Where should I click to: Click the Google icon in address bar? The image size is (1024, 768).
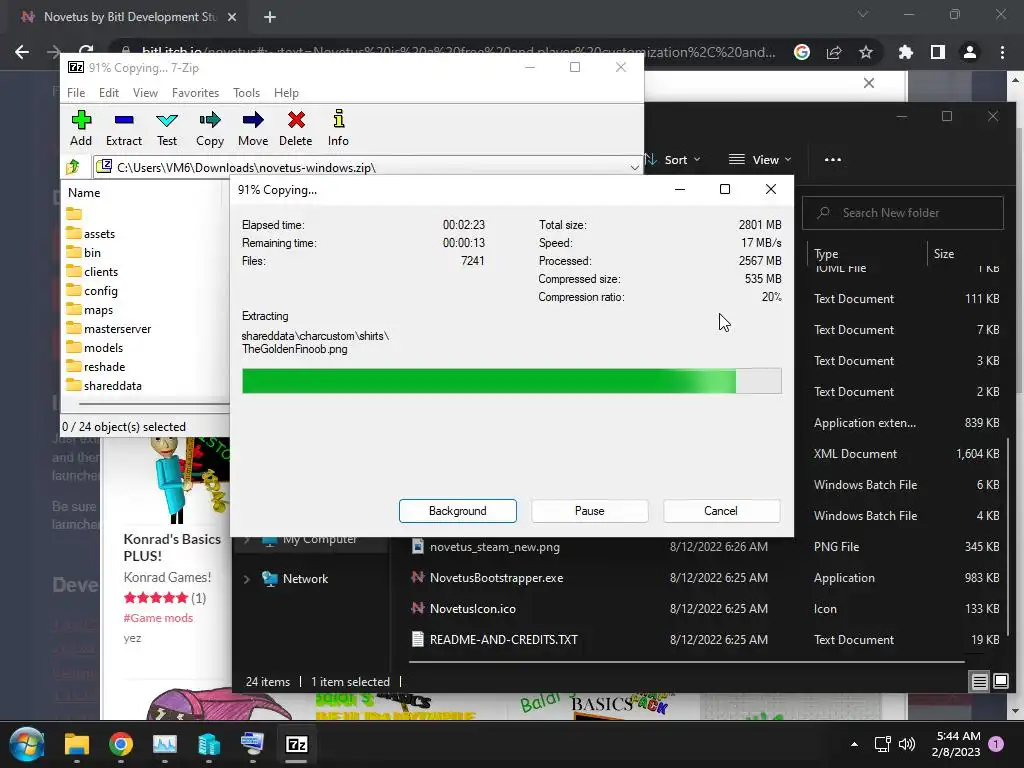(x=802, y=52)
